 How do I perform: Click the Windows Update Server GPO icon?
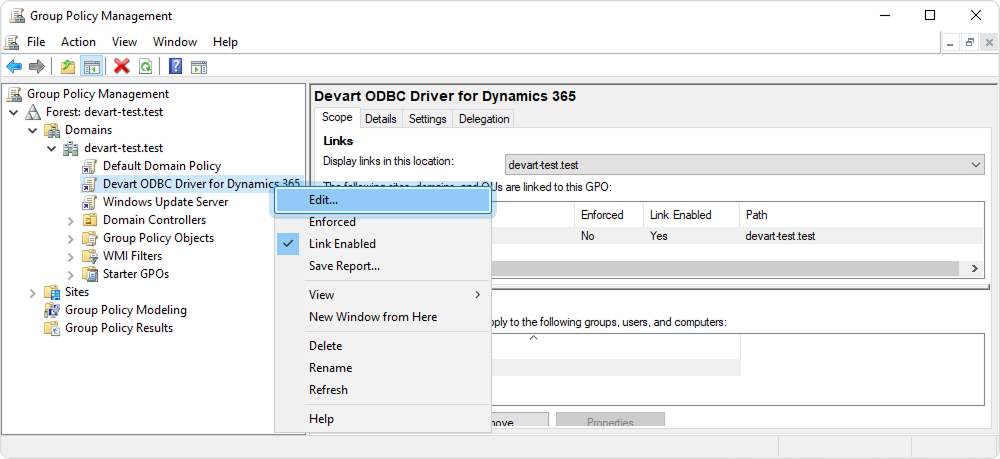click(x=89, y=202)
